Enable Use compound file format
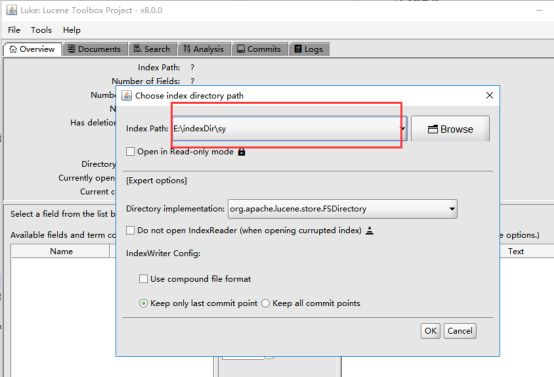Viewport: 554px width, 377px height. (143, 279)
